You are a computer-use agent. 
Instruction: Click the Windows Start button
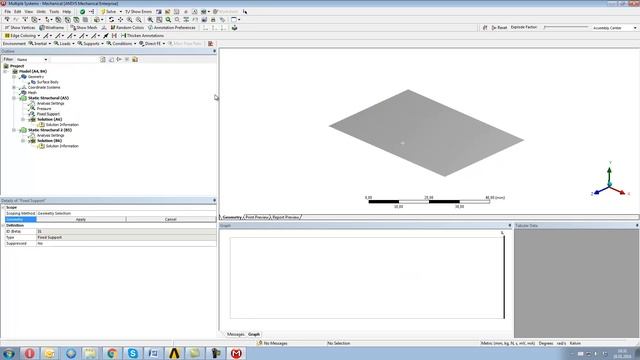click(x=9, y=353)
